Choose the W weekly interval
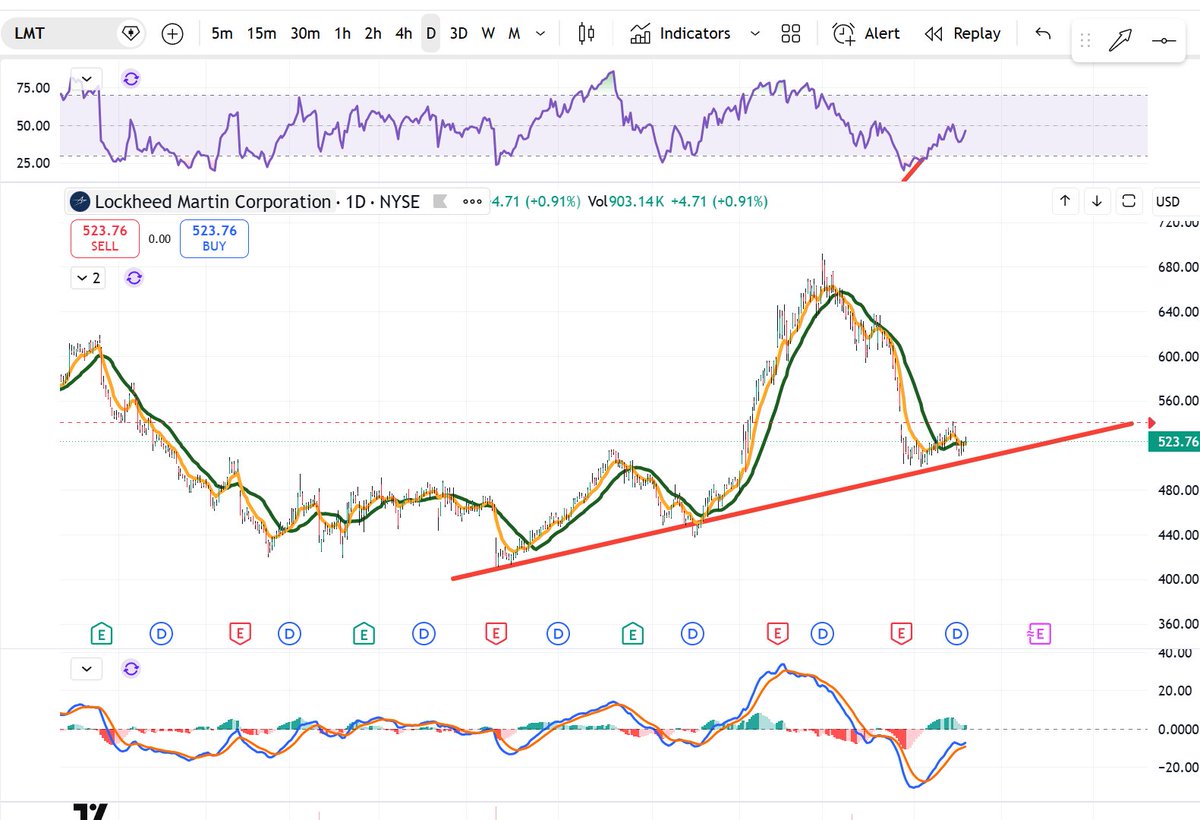This screenshot has height=820, width=1200. coord(488,33)
